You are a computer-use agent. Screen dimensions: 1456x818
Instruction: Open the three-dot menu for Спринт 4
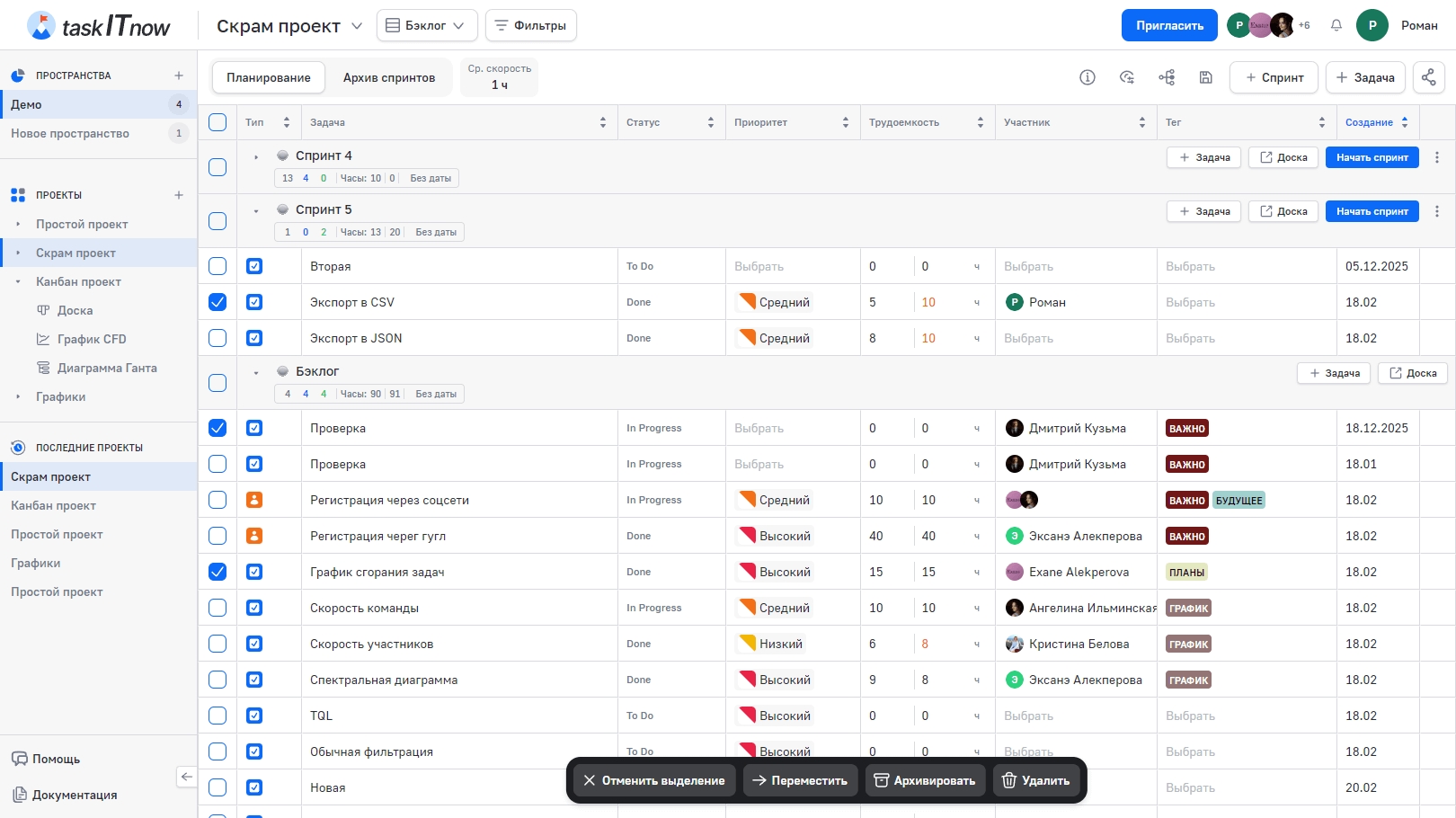(1437, 157)
